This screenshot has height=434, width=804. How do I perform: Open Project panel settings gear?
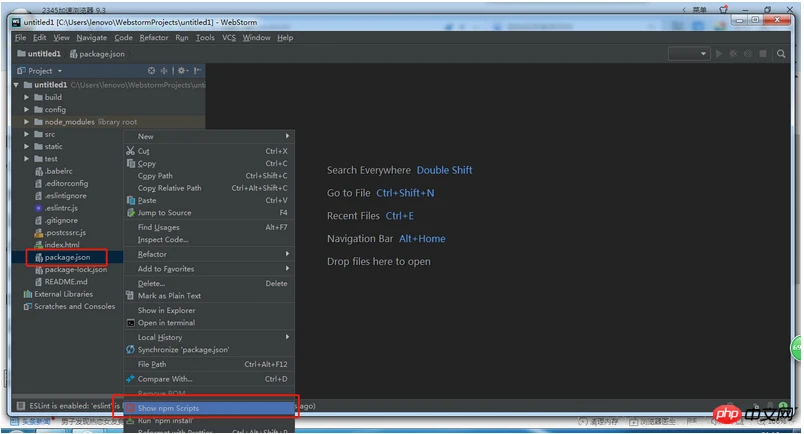pos(183,71)
